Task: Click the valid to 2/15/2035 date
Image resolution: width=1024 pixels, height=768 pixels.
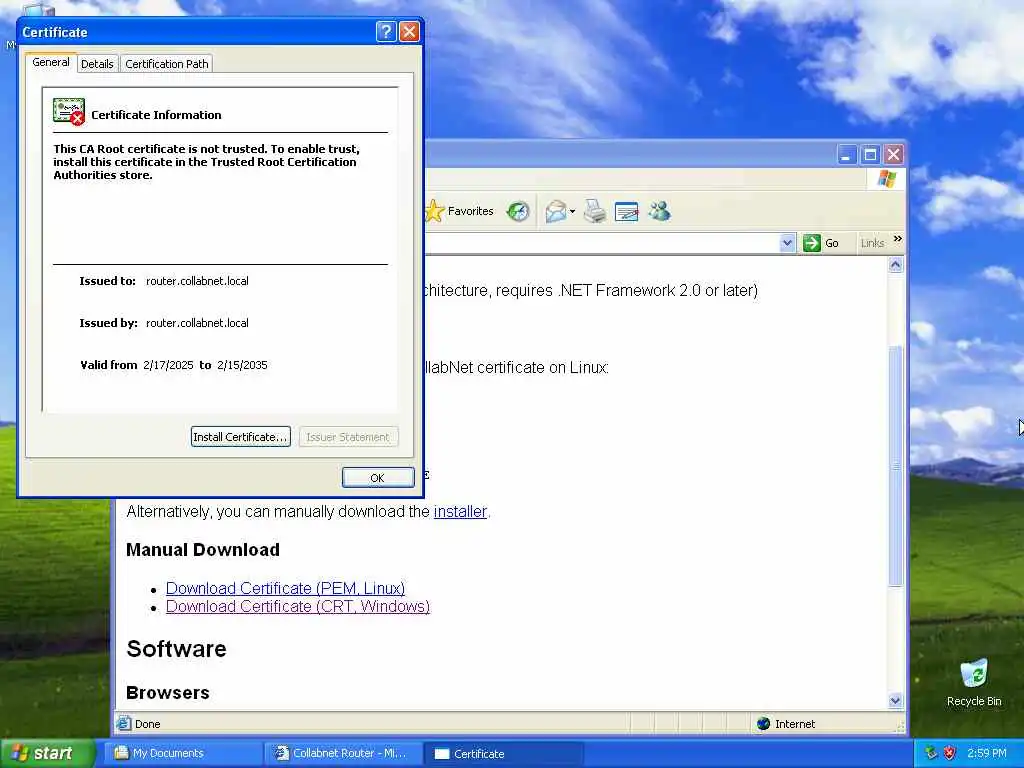Action: [242, 365]
